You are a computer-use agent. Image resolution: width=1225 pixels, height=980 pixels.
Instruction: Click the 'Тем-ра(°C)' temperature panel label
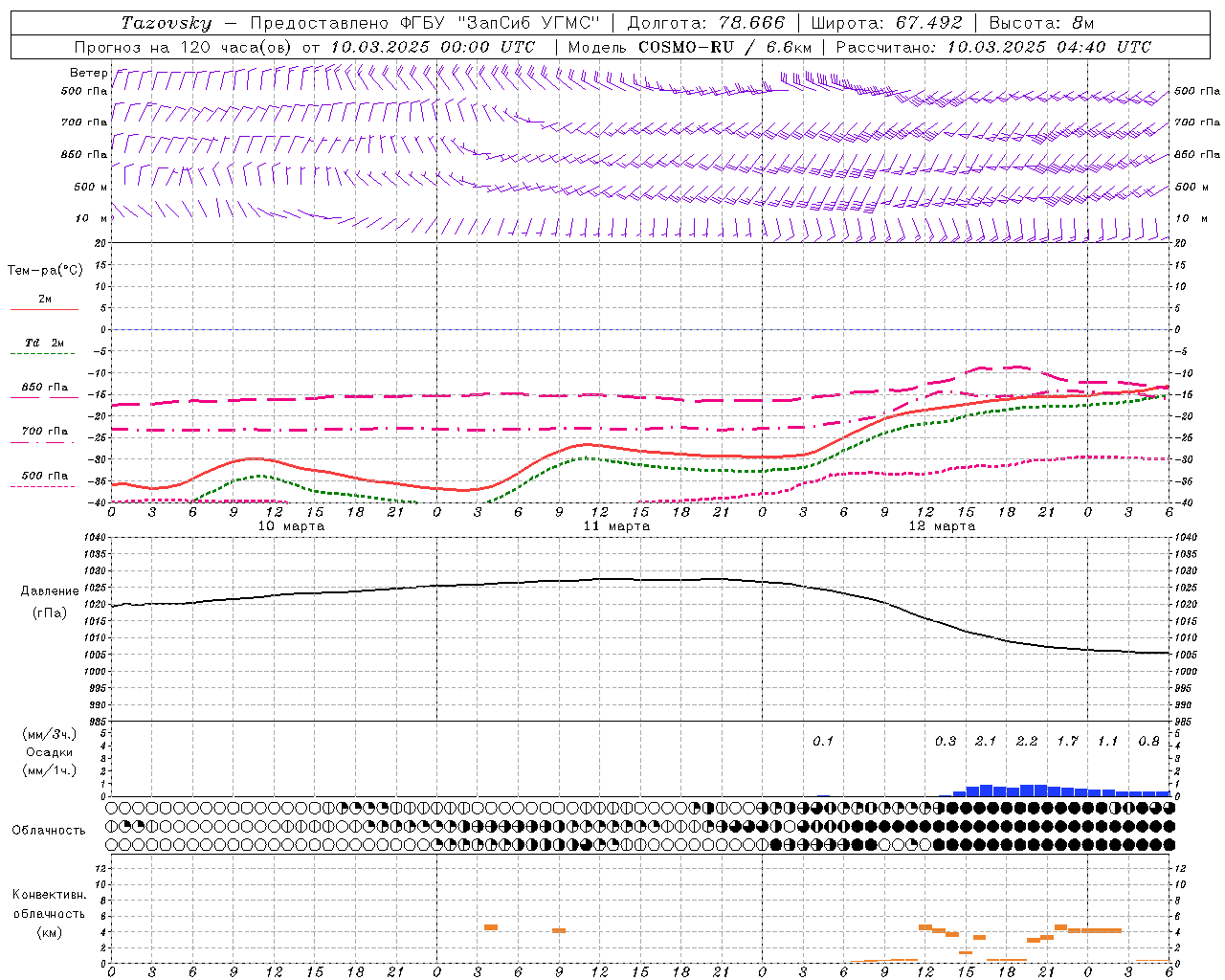click(x=45, y=271)
